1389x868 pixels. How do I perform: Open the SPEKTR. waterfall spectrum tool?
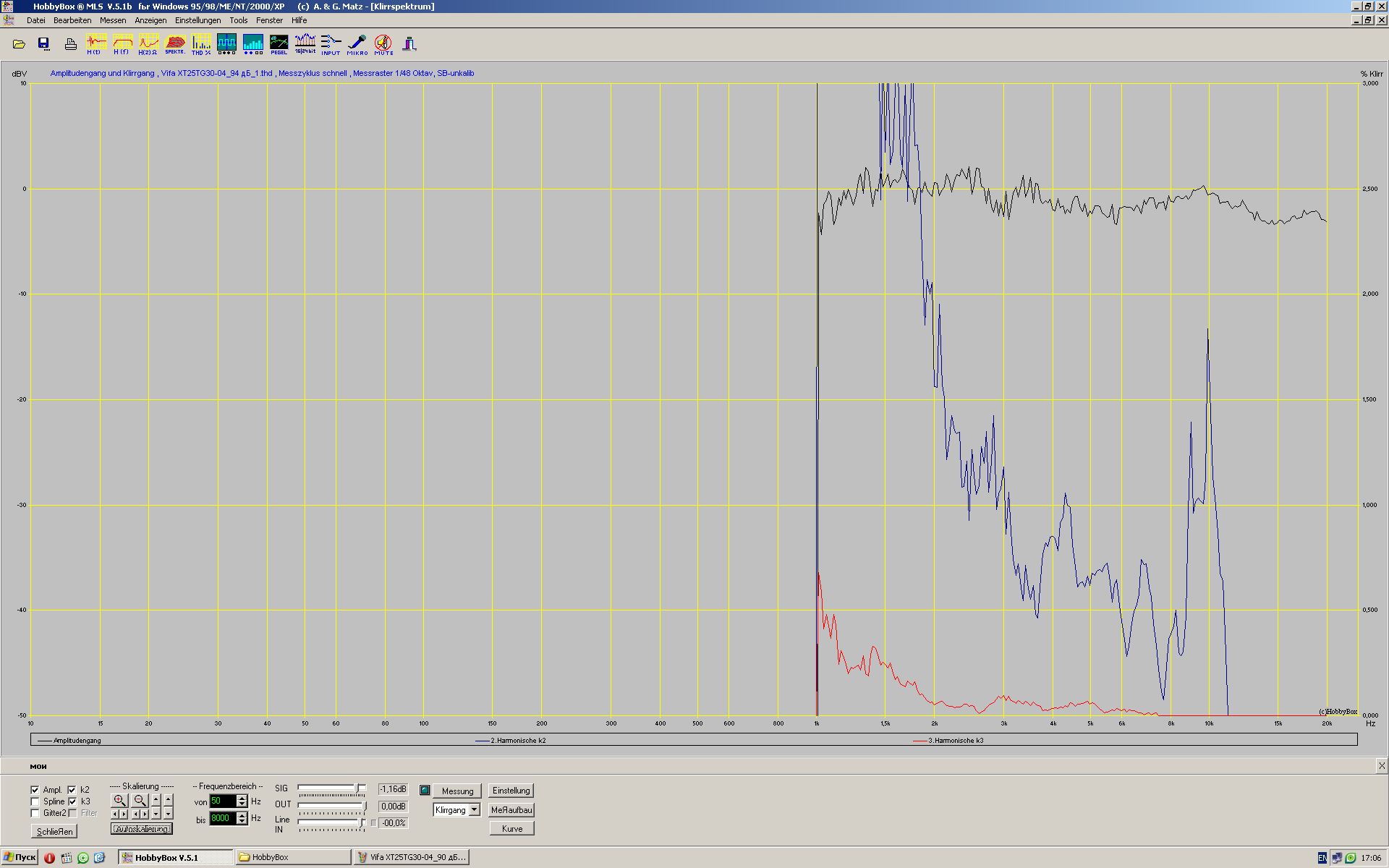pos(175,43)
